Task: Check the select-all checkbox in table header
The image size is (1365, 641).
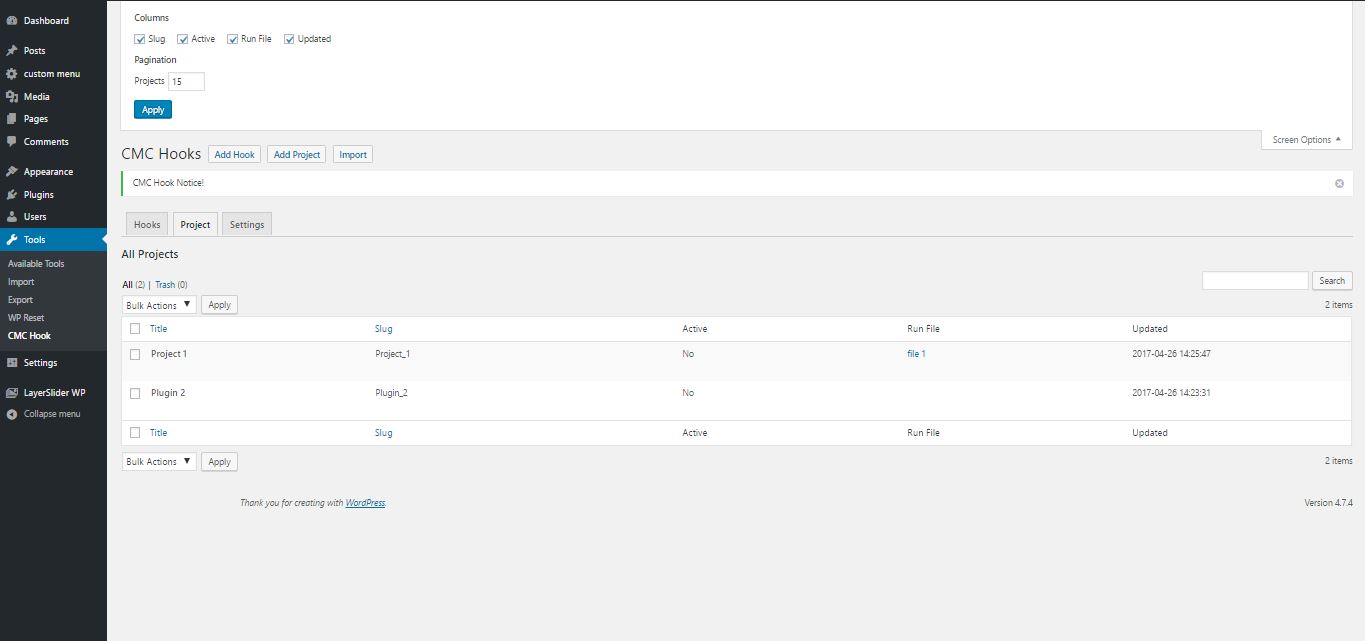Action: click(x=135, y=329)
